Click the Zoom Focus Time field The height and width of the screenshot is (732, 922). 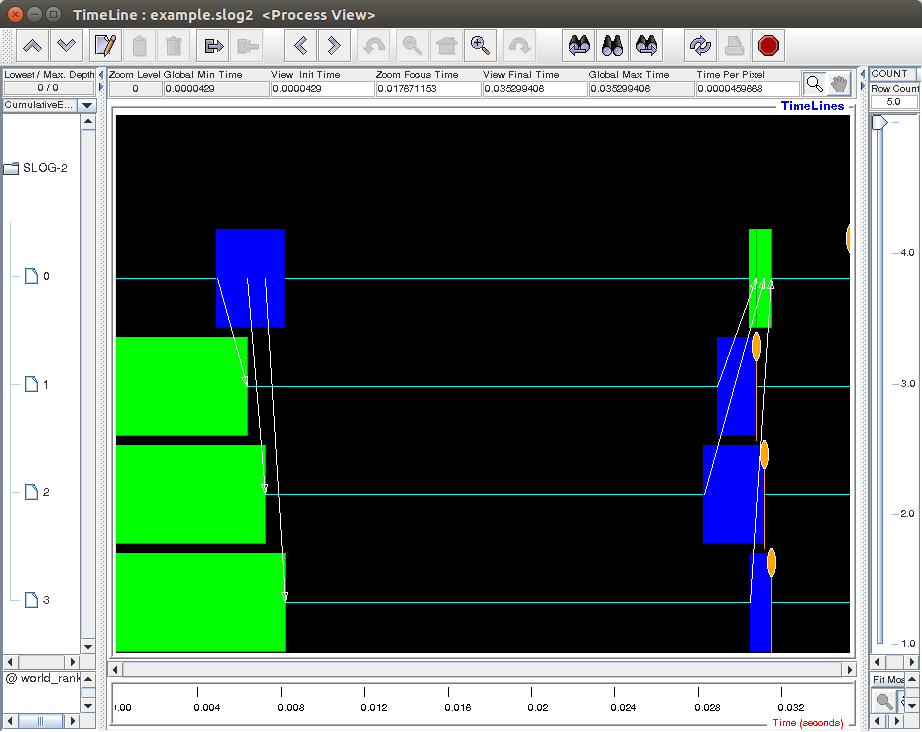[429, 89]
